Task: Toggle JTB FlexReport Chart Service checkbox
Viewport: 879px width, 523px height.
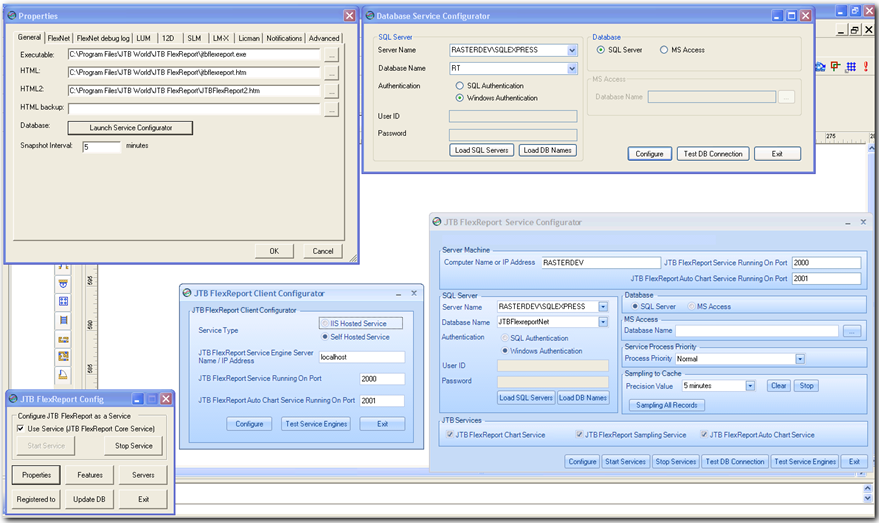Action: click(450, 434)
